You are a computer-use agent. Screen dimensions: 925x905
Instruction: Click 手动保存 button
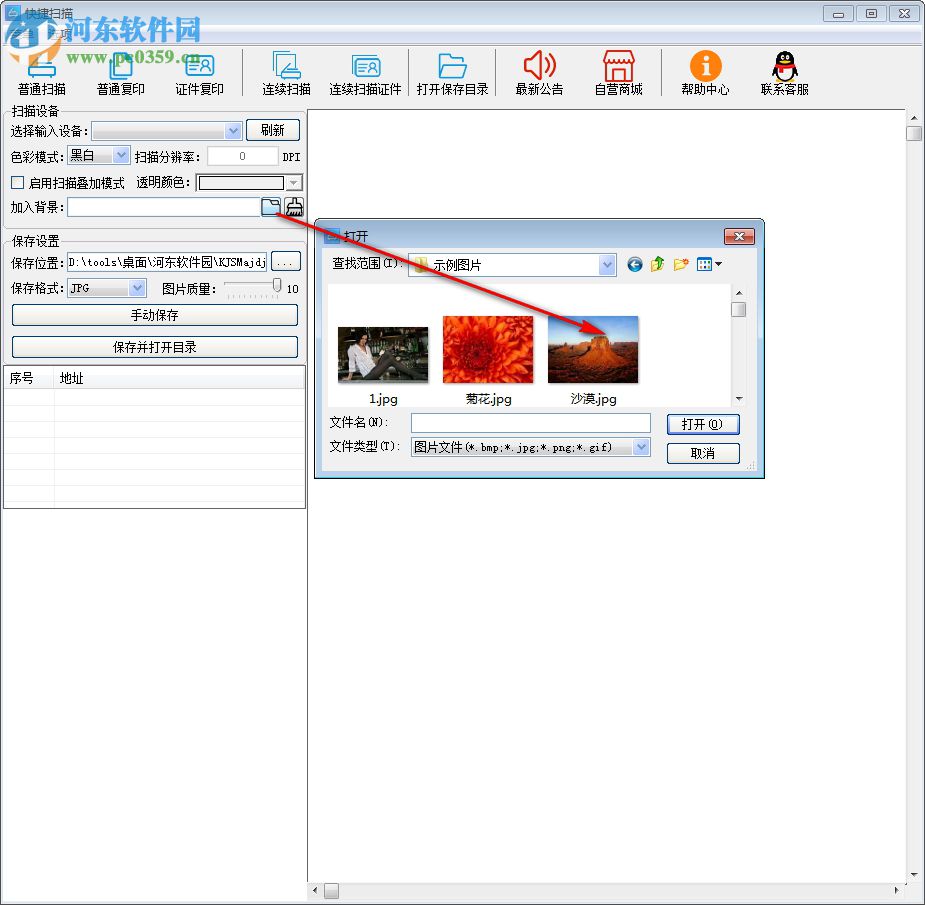point(155,315)
